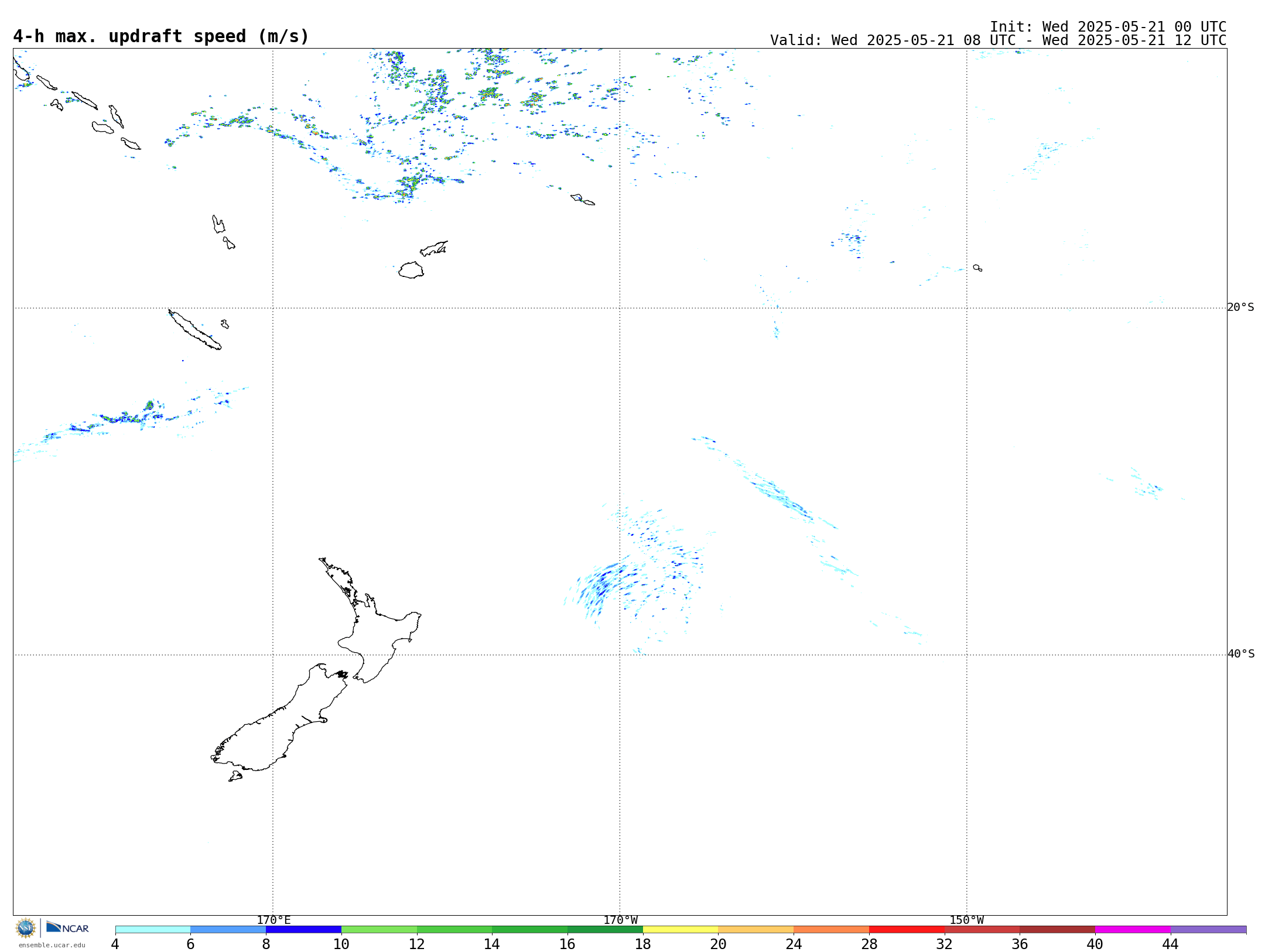
Task: Click the dull red 32-36 color swatch
Action: point(982,930)
